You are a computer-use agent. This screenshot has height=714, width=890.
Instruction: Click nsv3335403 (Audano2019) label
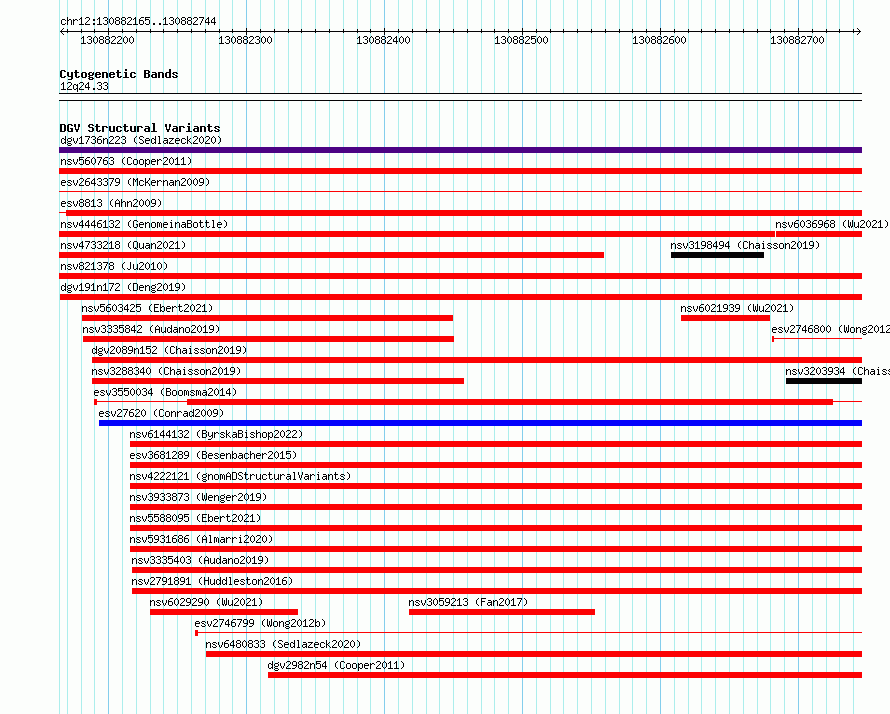[x=200, y=560]
